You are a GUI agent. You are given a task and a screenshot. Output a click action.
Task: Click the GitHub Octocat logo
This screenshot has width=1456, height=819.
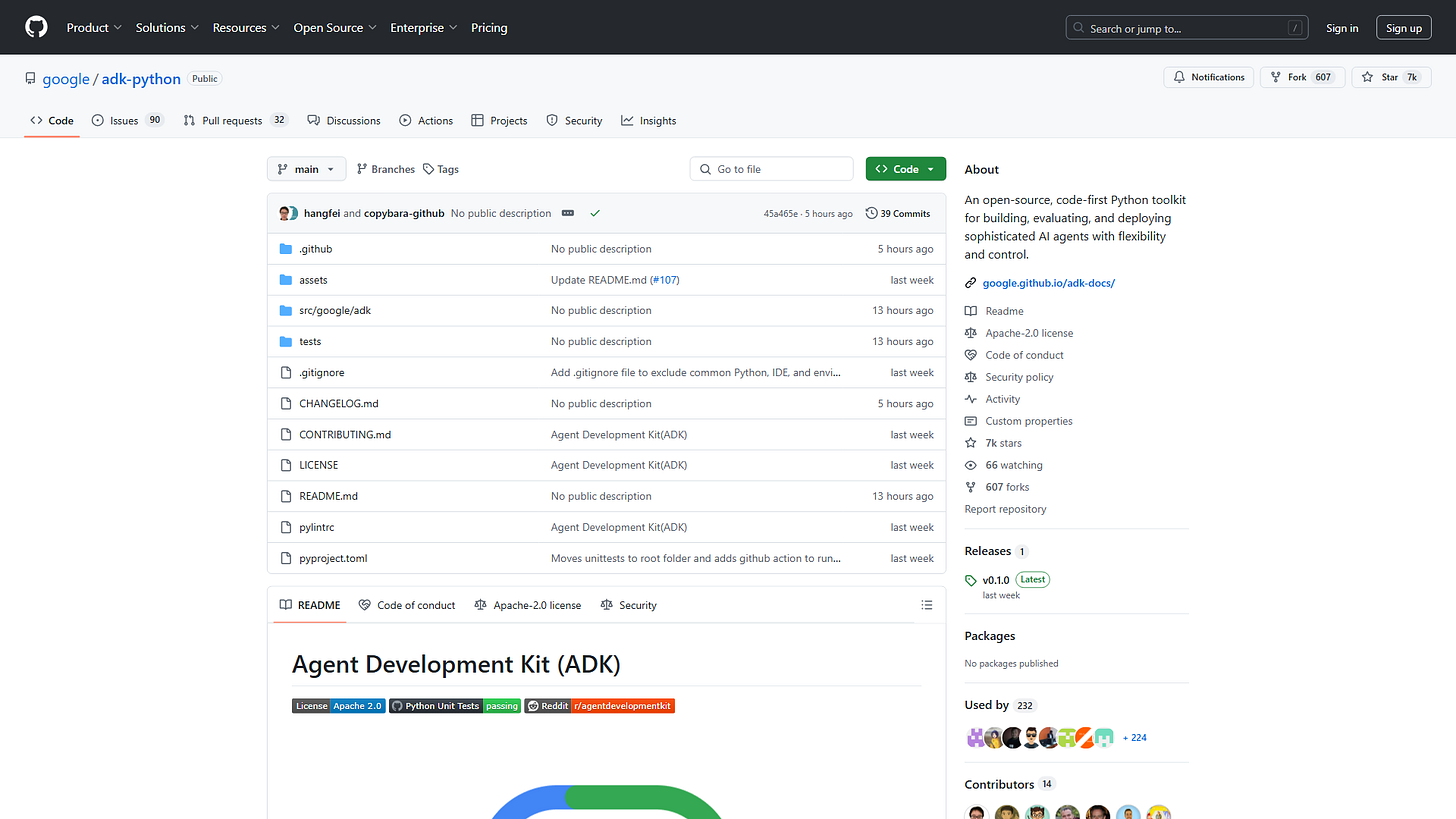coord(36,27)
